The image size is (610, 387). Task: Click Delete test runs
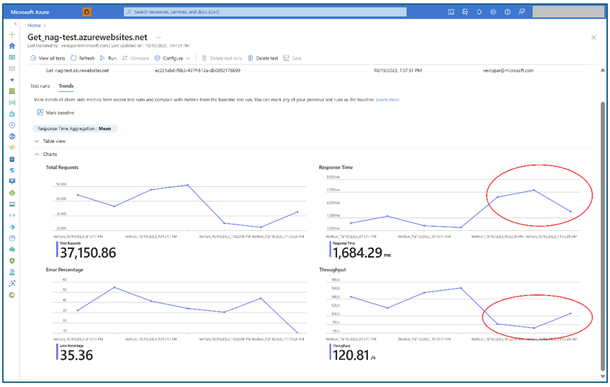222,58
